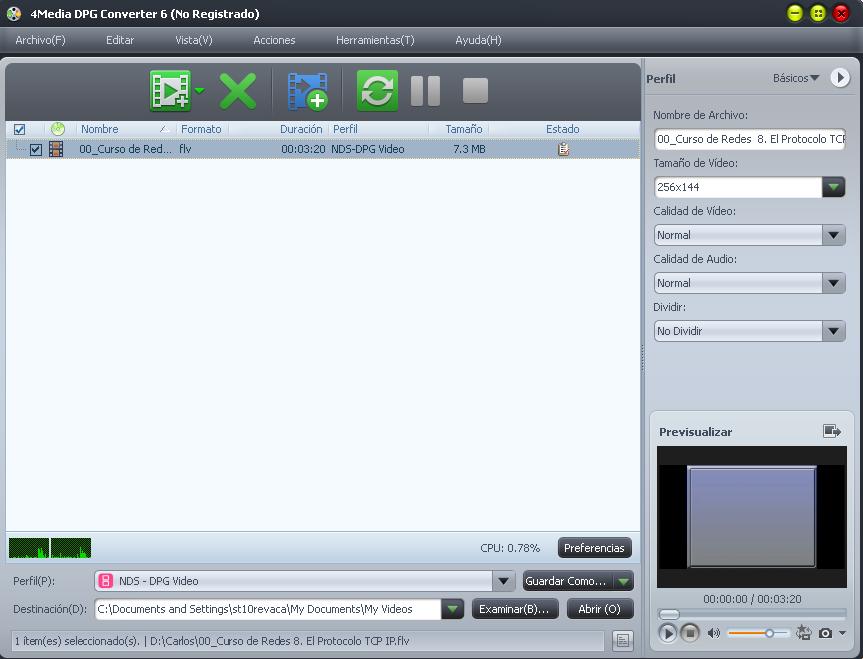Sort by Nombre column header
Screen dimensions: 863x659
point(100,129)
